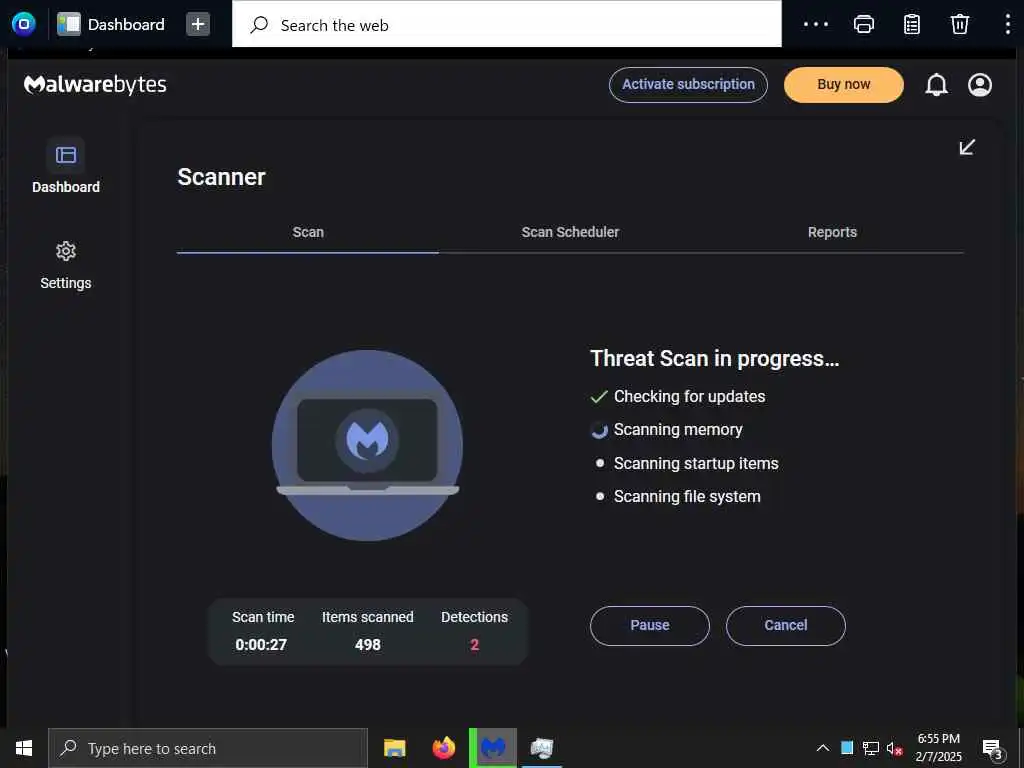Screen dimensions: 1024x768
Task: Click the taskbar clock and date
Action: (938, 748)
